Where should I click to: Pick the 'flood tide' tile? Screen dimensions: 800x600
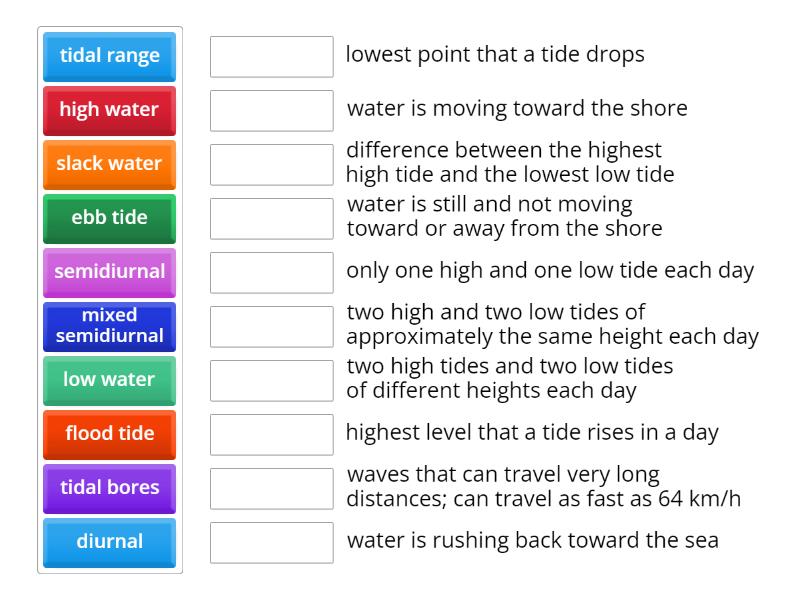[110, 434]
